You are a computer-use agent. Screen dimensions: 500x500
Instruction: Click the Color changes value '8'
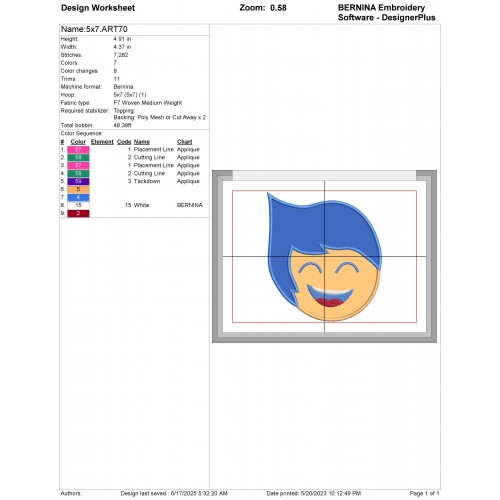coord(115,71)
